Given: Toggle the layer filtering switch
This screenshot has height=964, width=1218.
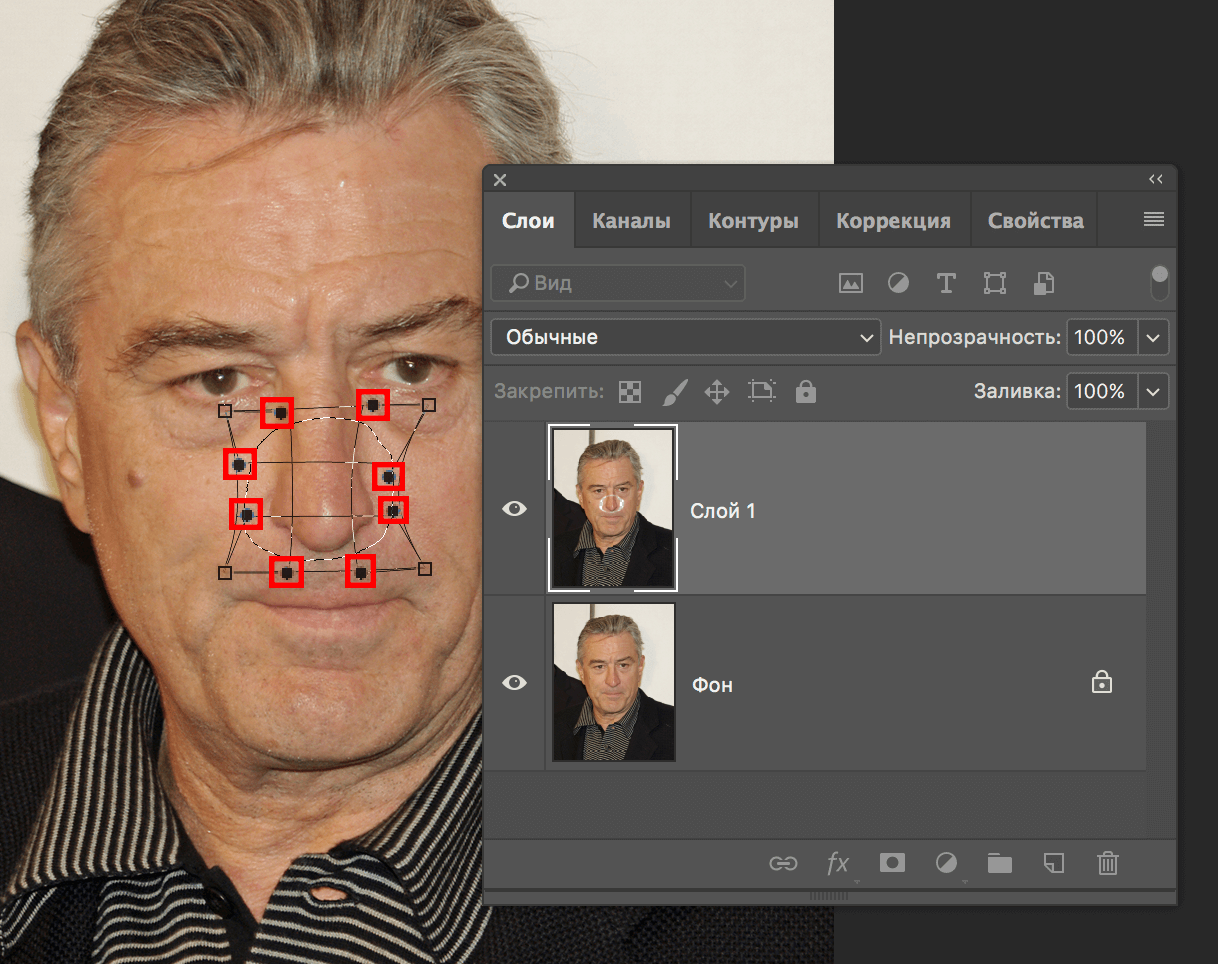Looking at the screenshot, I should (x=1159, y=282).
